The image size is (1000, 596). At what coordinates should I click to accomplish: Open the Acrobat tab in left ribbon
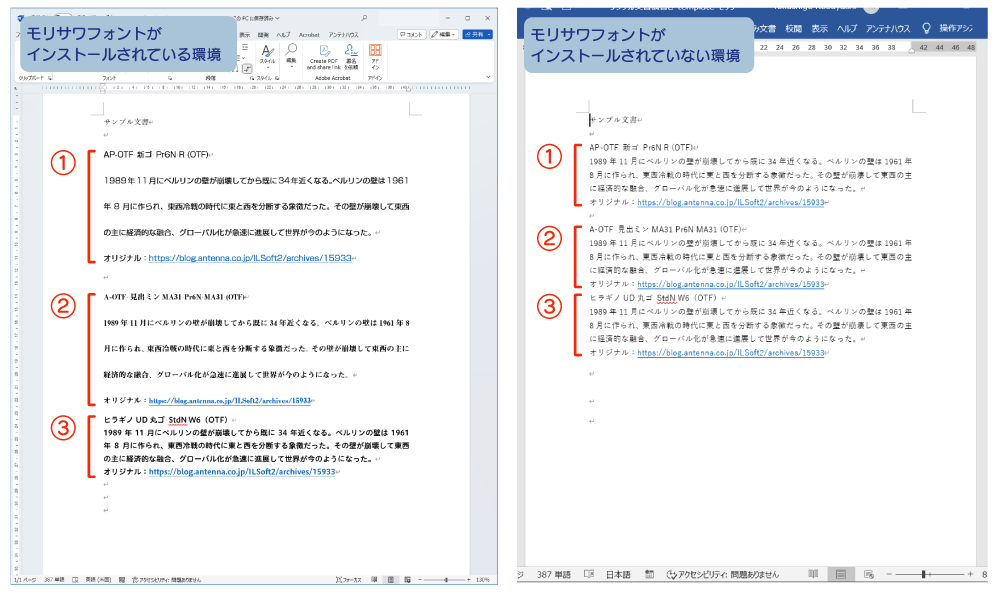pyautogui.click(x=308, y=34)
